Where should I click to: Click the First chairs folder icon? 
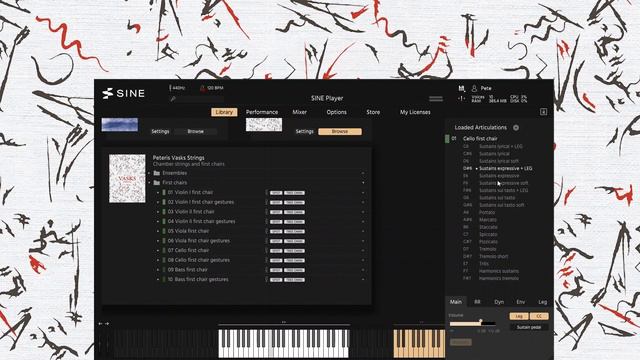tap(157, 182)
